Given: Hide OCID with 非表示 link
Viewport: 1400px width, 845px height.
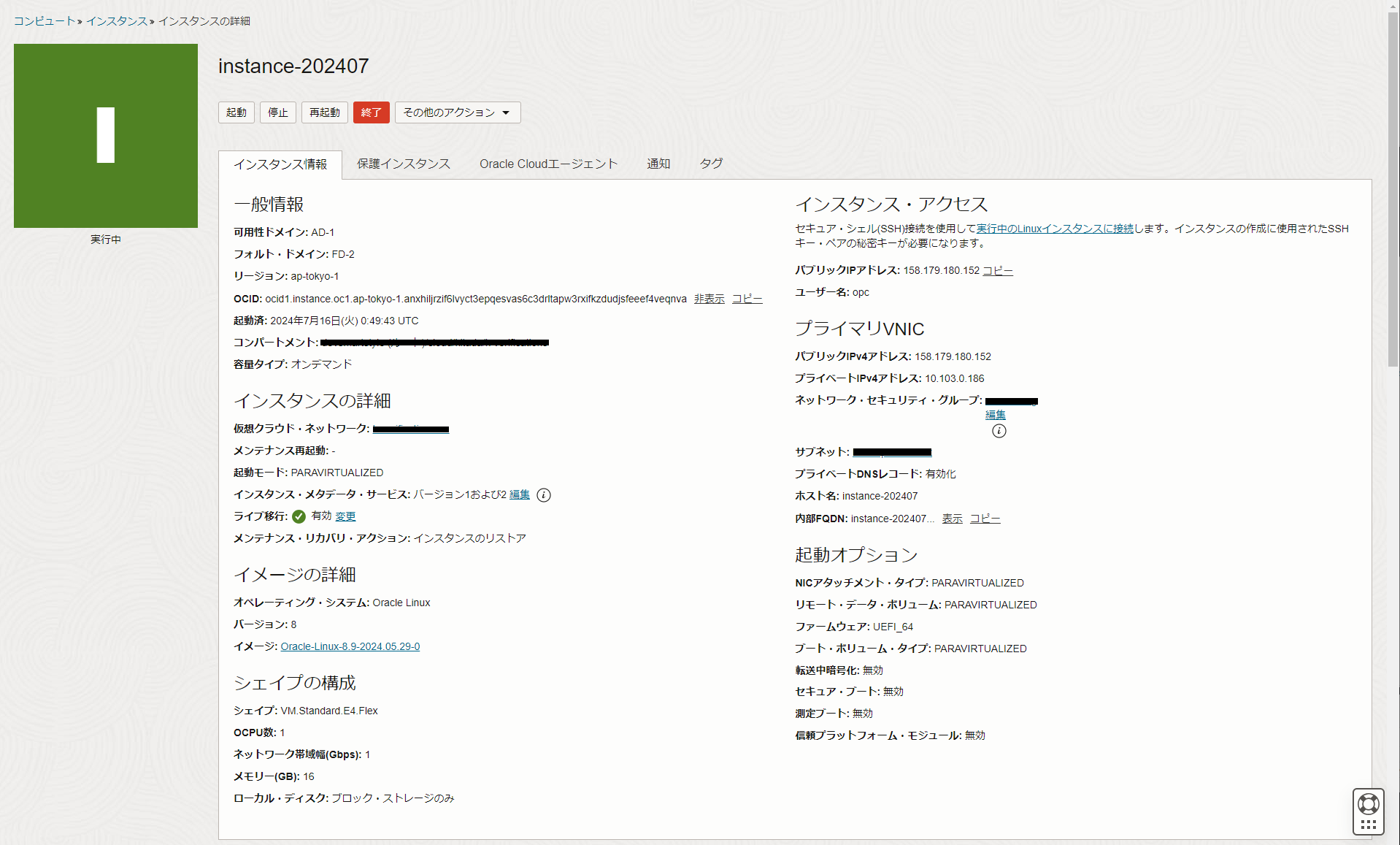Looking at the screenshot, I should tap(709, 299).
